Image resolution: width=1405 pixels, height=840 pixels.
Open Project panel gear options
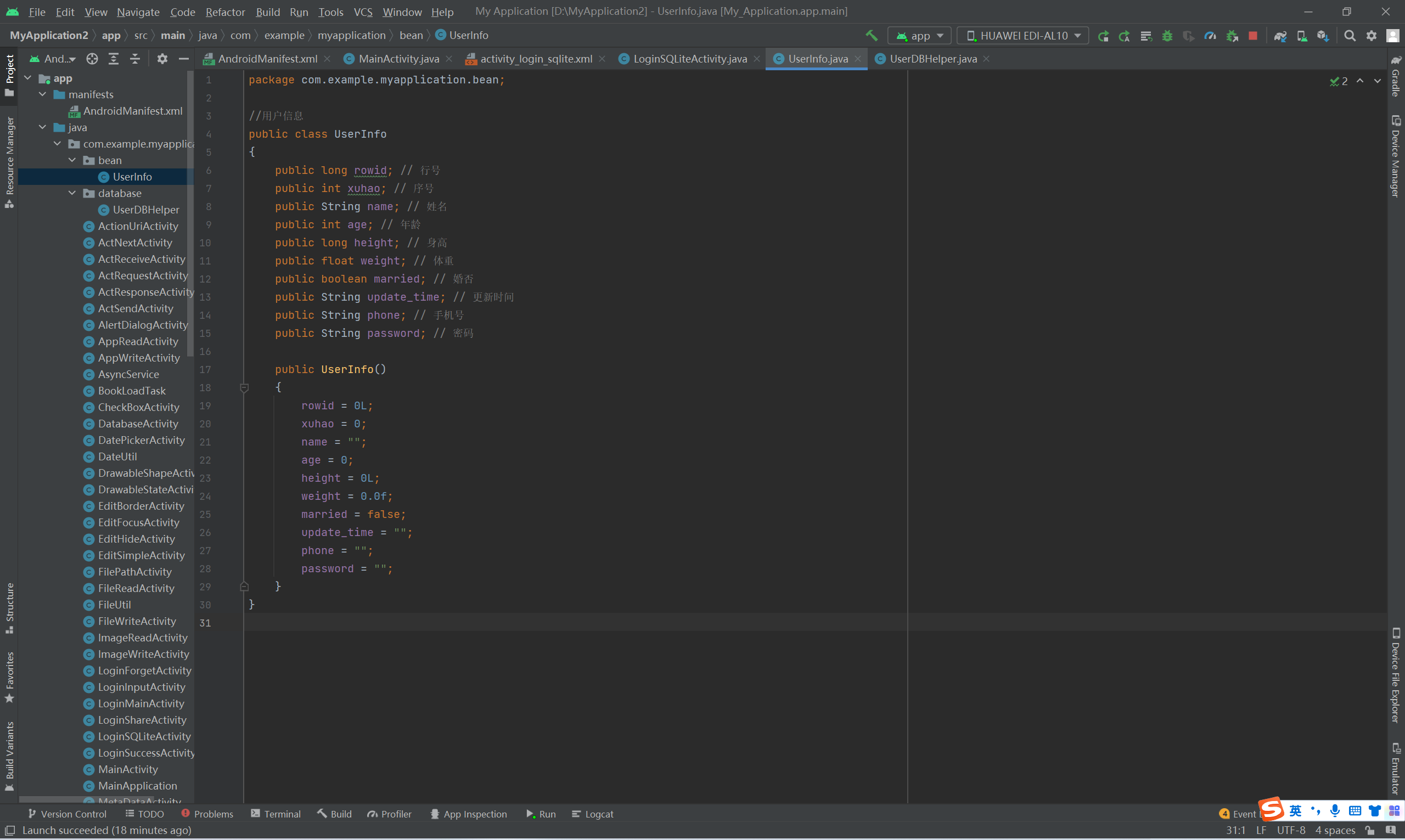pos(162,59)
